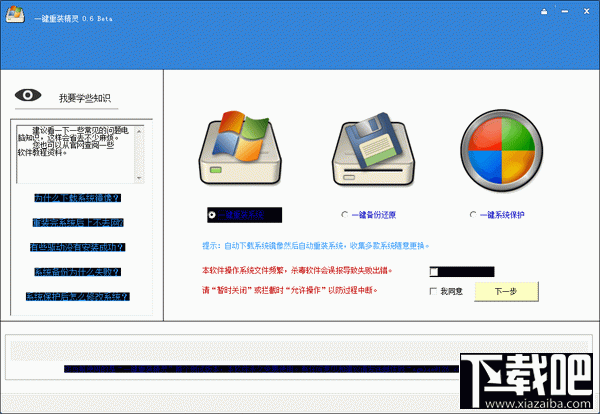Screen dimensions: 600x414
Task: Open the 重装完系统后上不去网? help link
Action: (x=78, y=223)
